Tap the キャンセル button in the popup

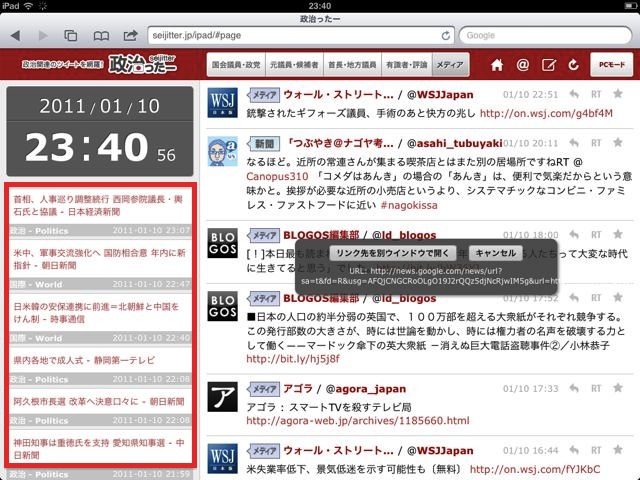click(x=496, y=253)
